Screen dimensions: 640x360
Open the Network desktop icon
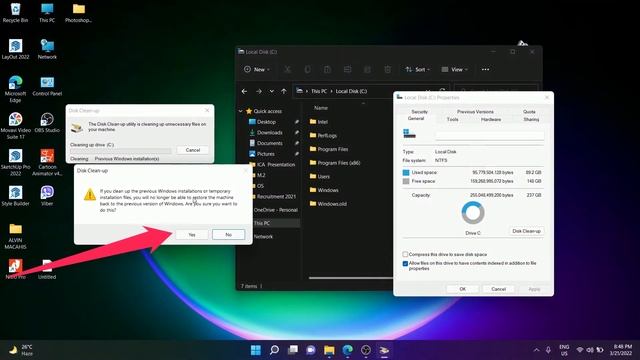47,49
